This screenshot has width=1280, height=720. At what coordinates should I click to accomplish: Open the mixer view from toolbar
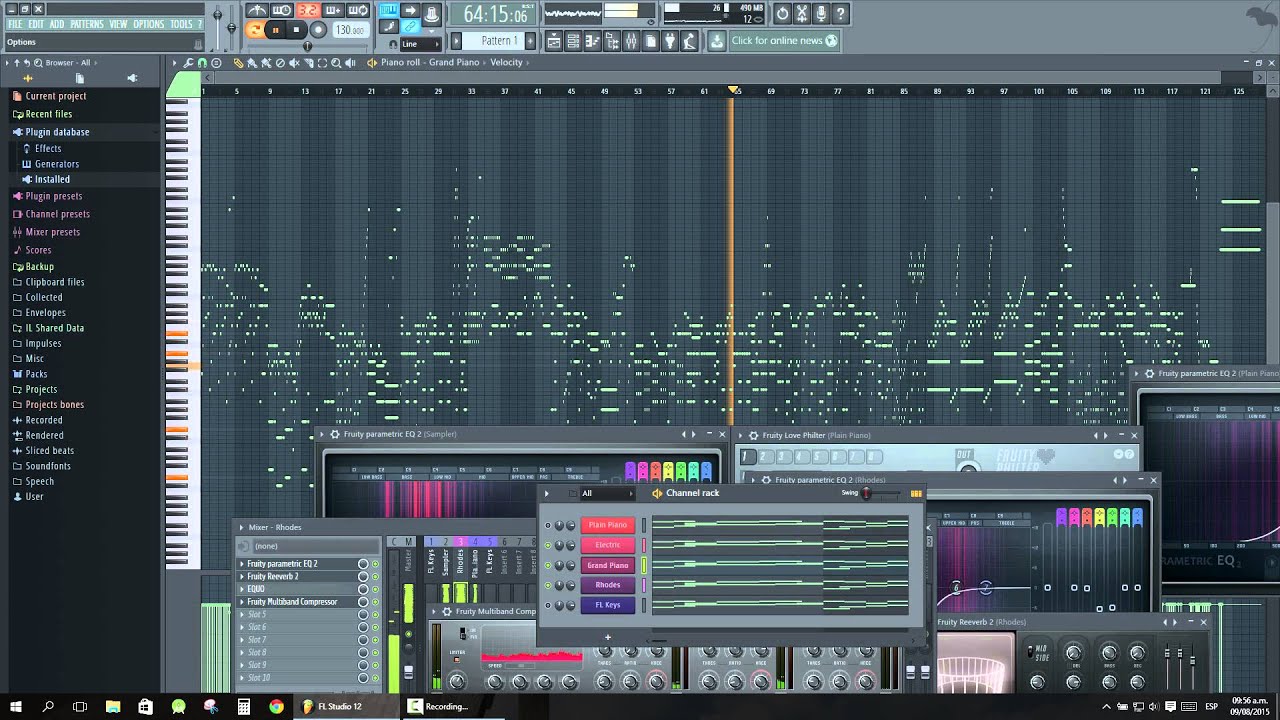click(631, 41)
